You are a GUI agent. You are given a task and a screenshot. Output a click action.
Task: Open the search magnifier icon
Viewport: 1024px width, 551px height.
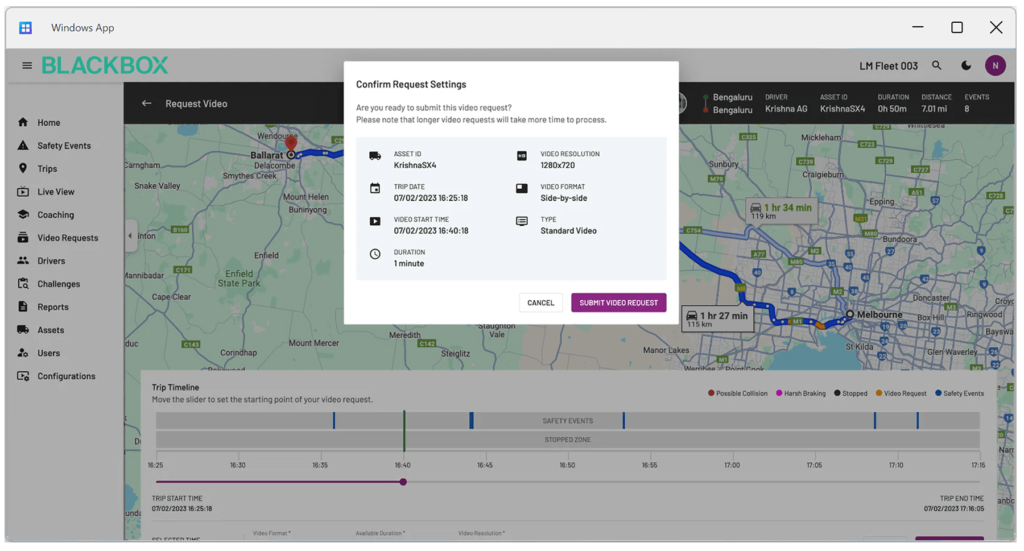tap(936, 65)
